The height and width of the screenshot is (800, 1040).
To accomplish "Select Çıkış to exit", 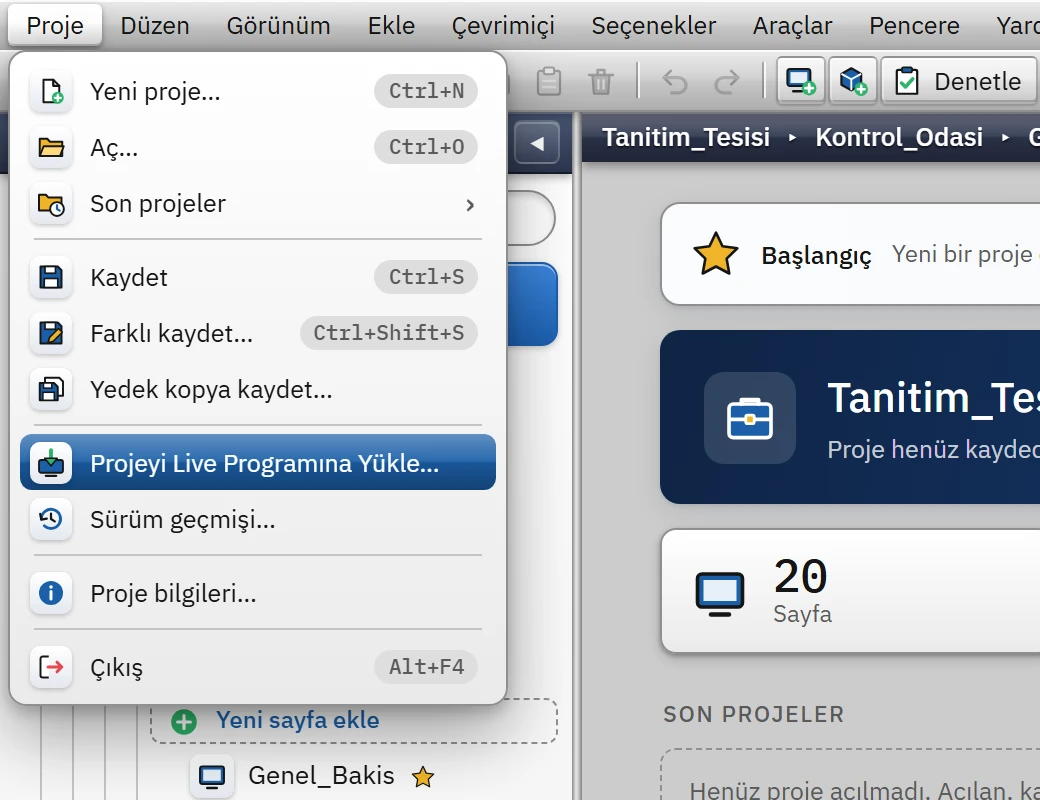I will [258, 667].
